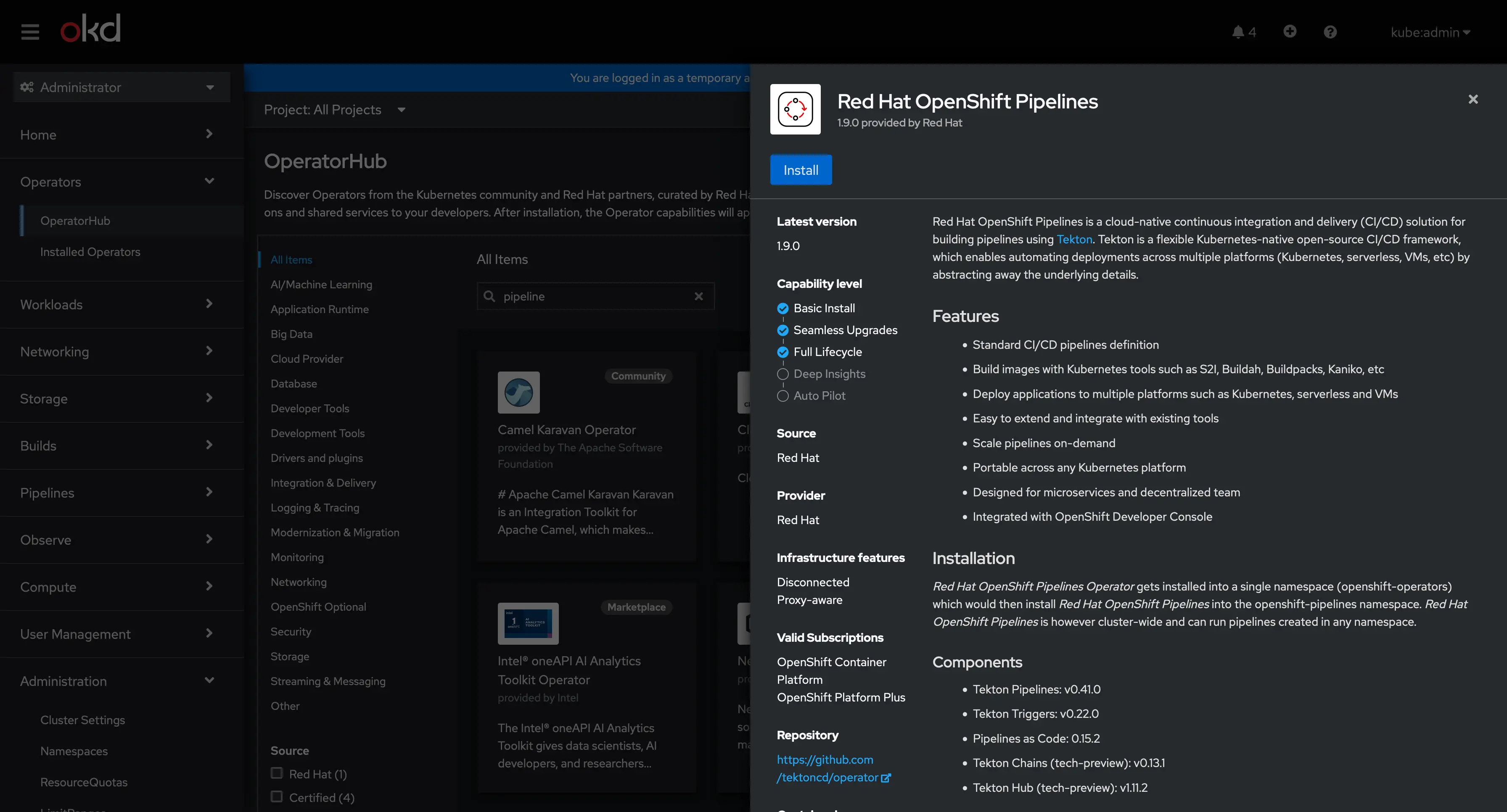Install Red Hat OpenShift Pipelines
The width and height of the screenshot is (1507, 812).
click(x=800, y=170)
